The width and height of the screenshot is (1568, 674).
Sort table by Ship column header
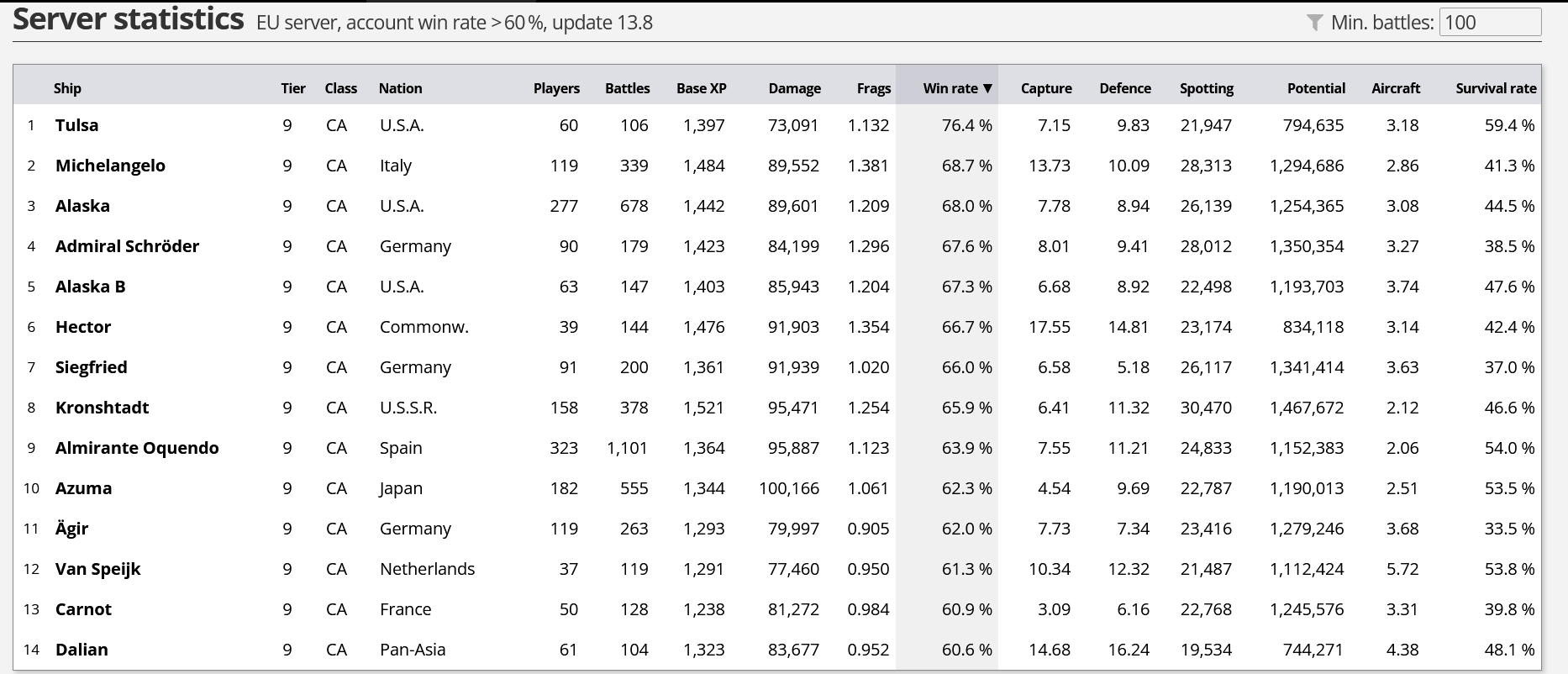pyautogui.click(x=67, y=88)
